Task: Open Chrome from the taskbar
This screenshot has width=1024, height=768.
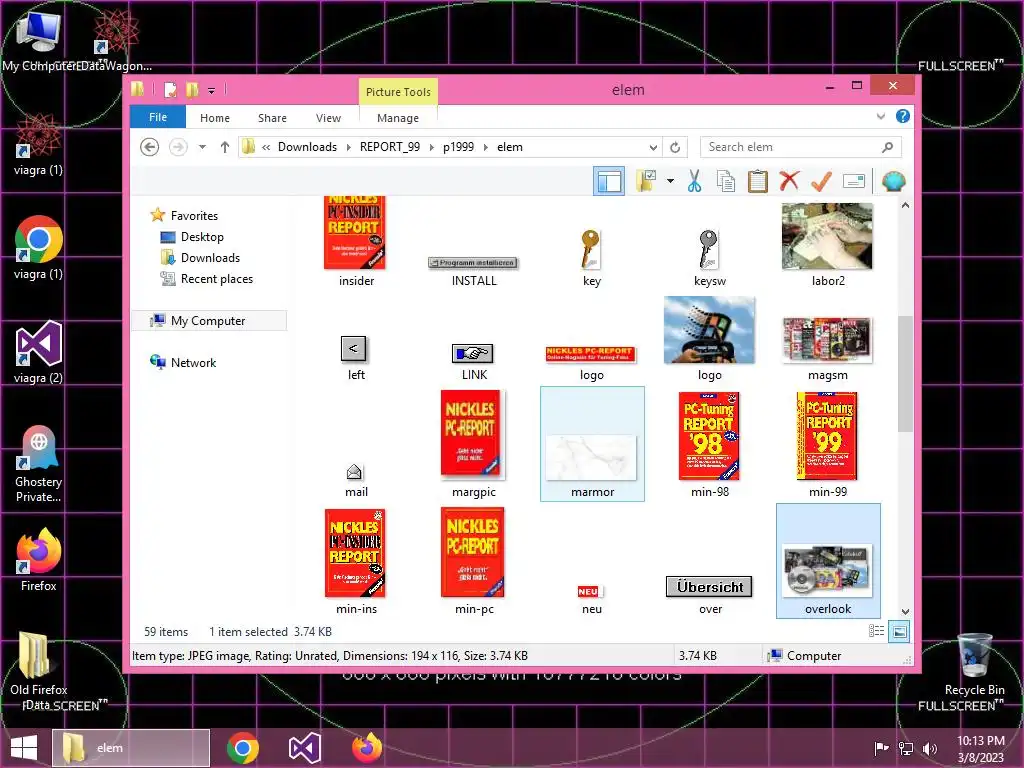Action: (x=242, y=748)
